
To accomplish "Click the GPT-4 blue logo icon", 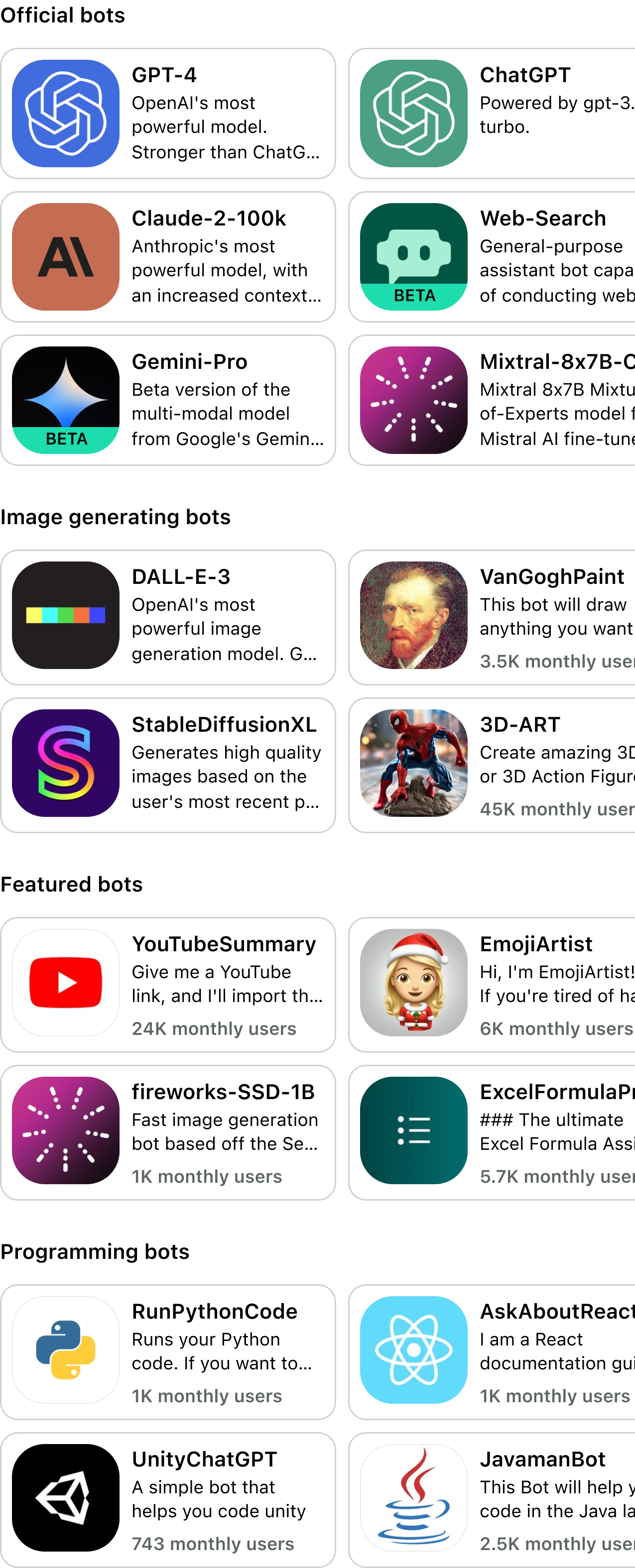I will coord(66,113).
